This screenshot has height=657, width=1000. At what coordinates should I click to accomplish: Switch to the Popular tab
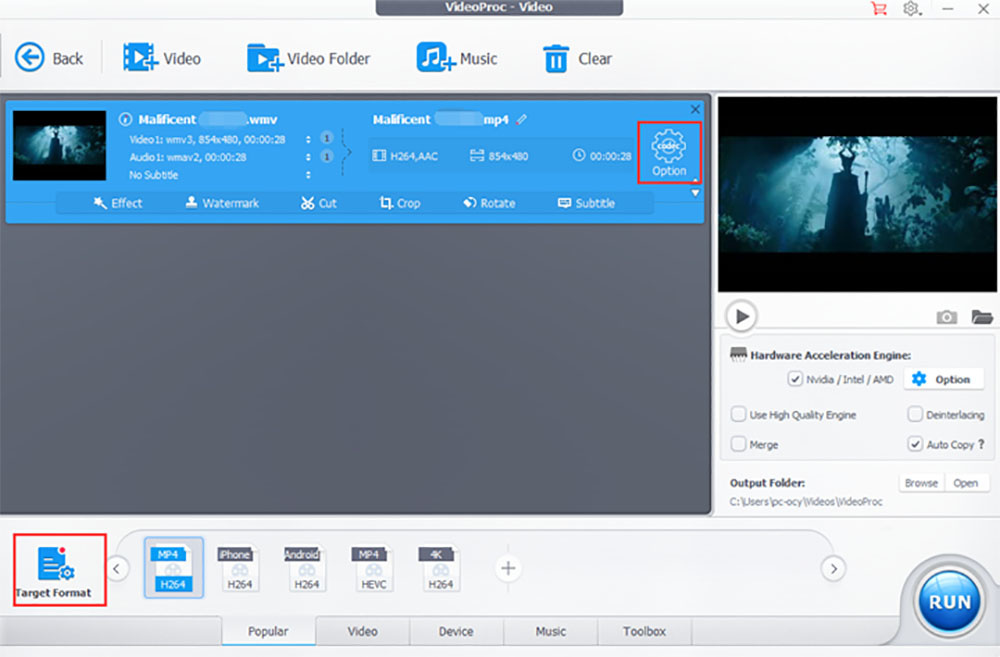point(268,631)
